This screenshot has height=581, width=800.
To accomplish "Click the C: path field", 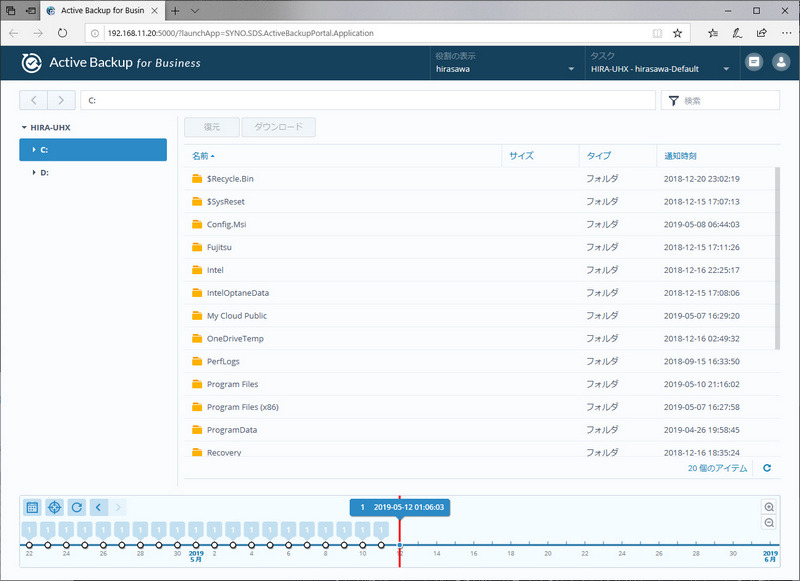I will (x=368, y=100).
